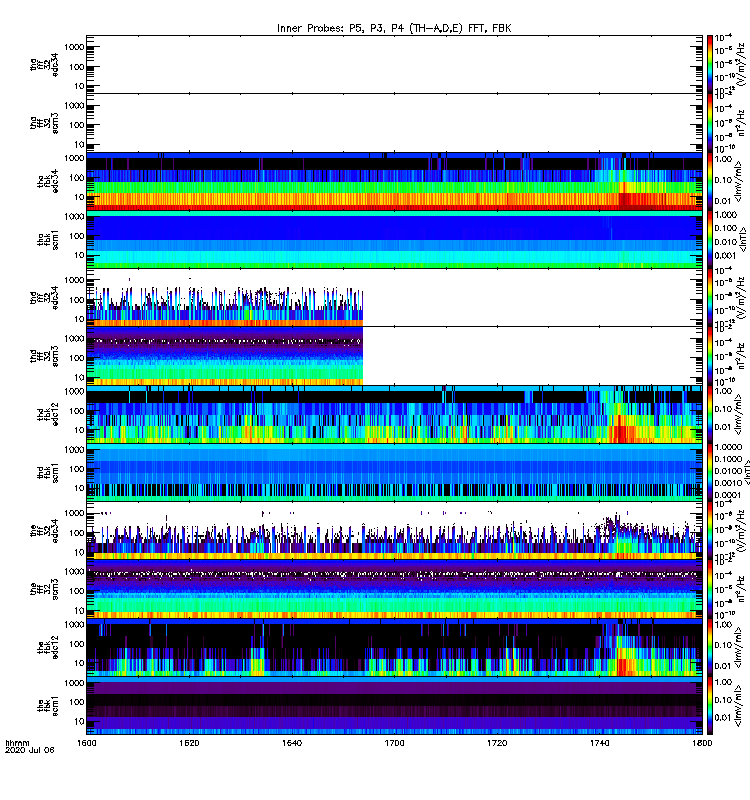The image size is (750, 800).
Task: Click the 1740 time tick label
Action: pos(599,743)
